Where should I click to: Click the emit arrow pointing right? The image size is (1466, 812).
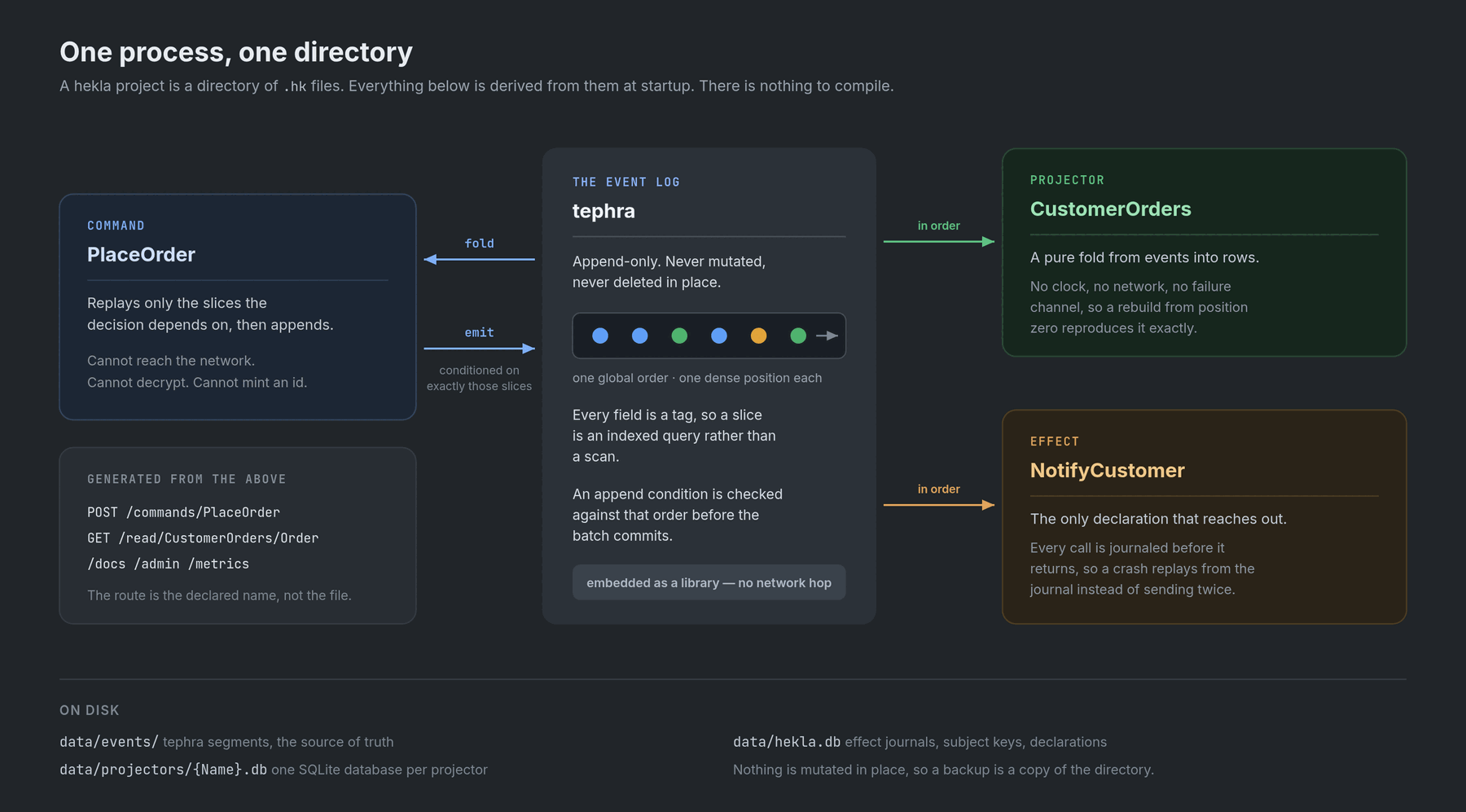[479, 349]
